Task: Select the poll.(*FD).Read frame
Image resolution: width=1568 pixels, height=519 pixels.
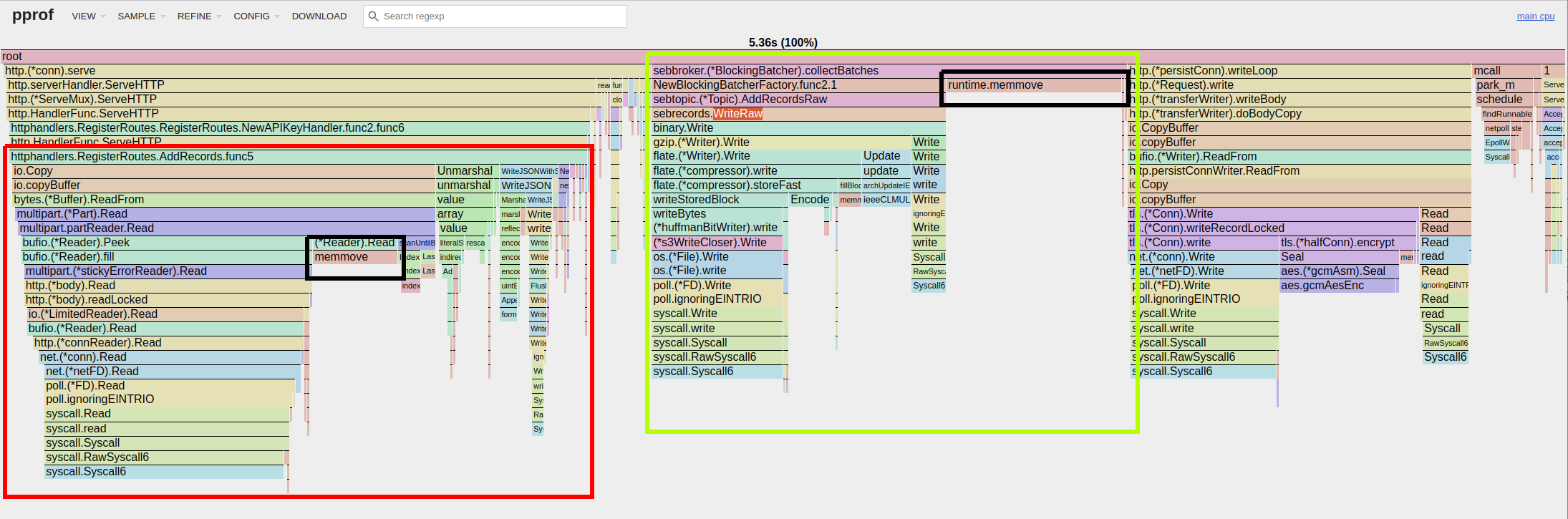Action: 170,386
